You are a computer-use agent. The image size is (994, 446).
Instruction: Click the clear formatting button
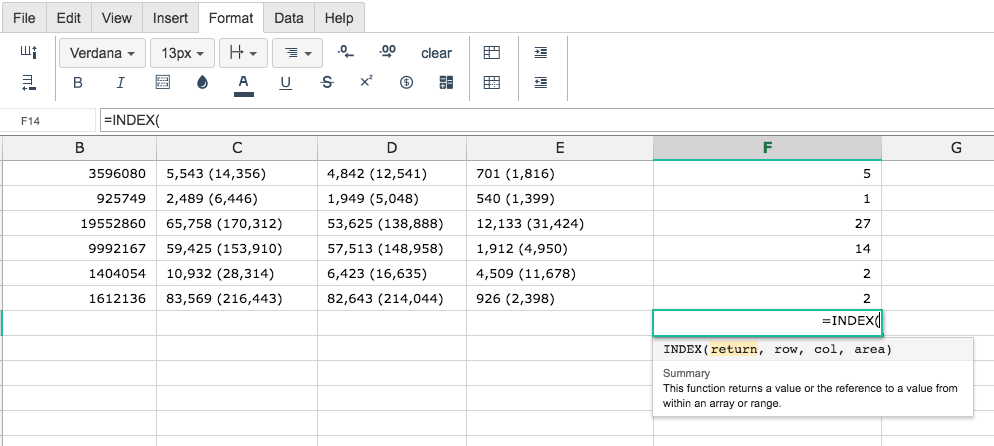(436, 53)
